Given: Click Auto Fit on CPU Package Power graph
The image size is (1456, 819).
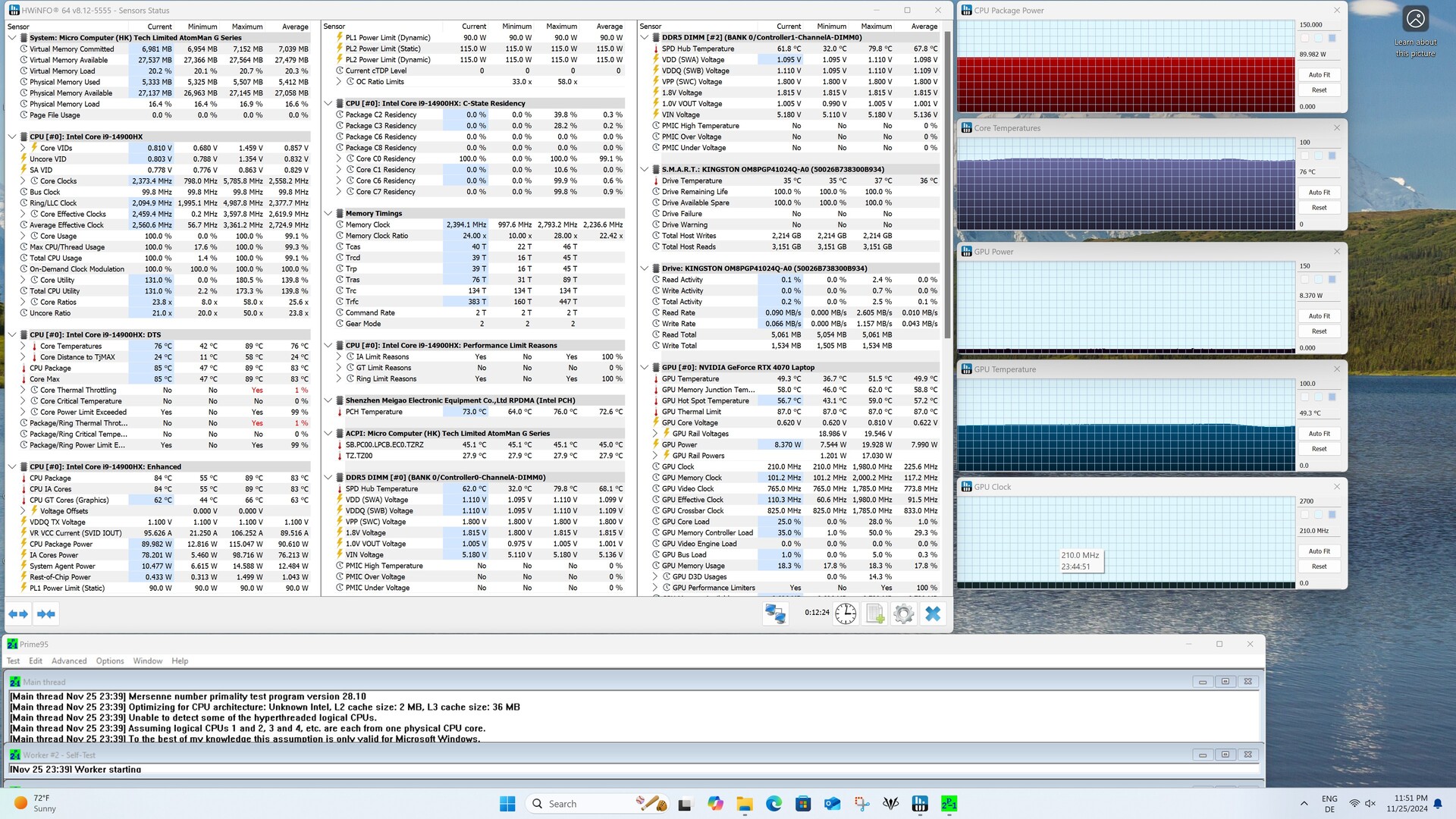Looking at the screenshot, I should 1319,74.
